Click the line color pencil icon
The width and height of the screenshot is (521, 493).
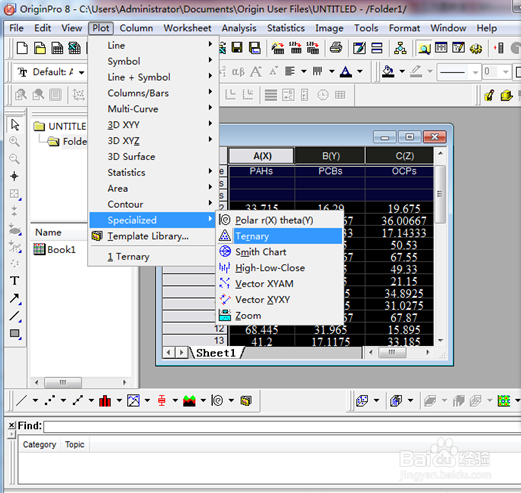tap(416, 71)
